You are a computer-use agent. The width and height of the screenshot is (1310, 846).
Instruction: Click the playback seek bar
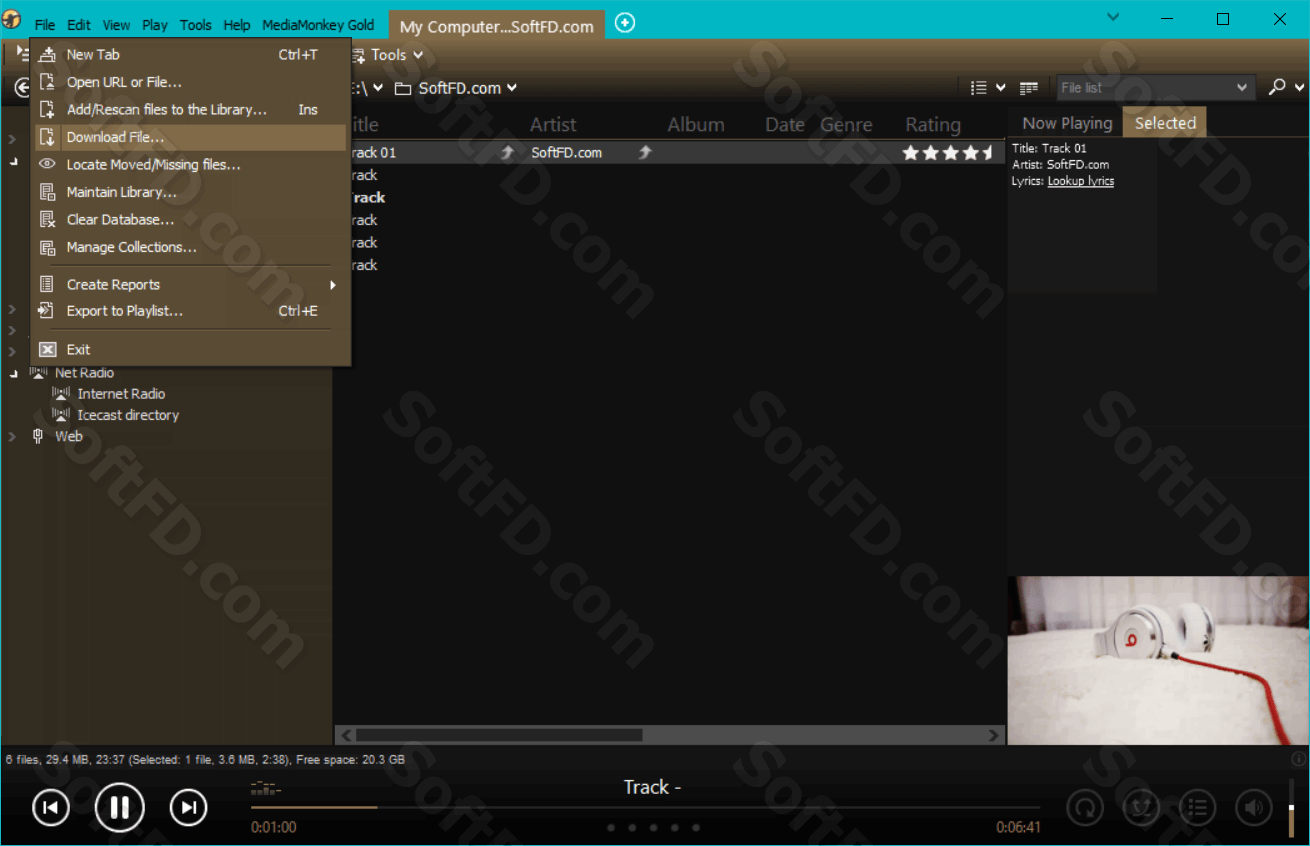click(645, 807)
